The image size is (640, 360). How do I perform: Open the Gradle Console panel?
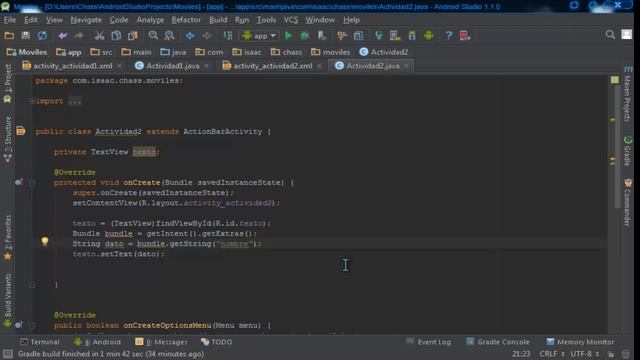tap(498, 342)
